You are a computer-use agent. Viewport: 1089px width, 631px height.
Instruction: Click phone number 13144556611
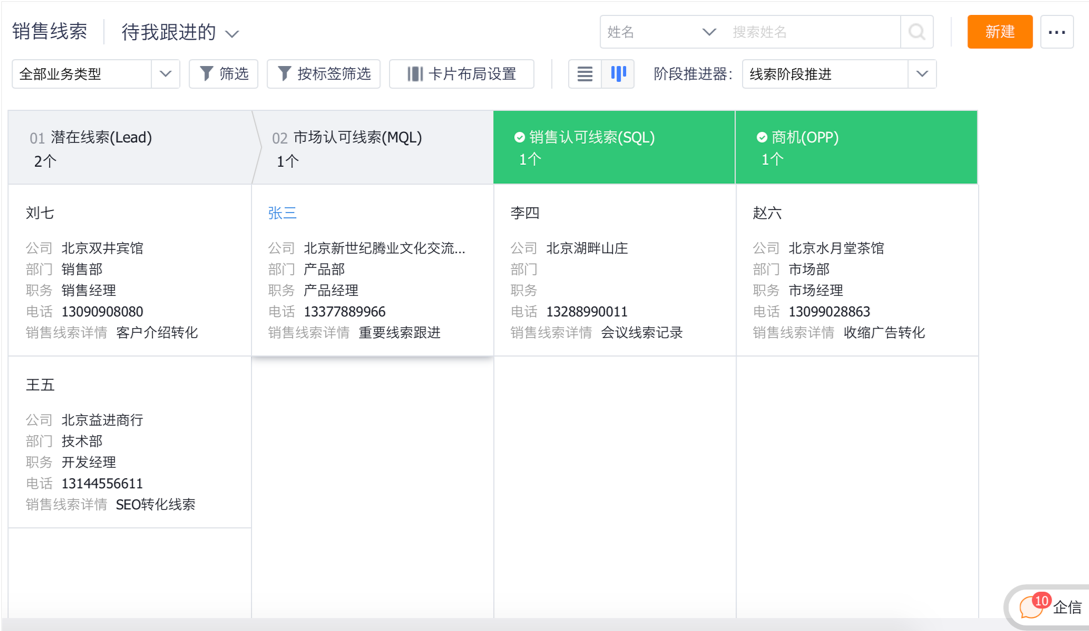click(x=102, y=483)
